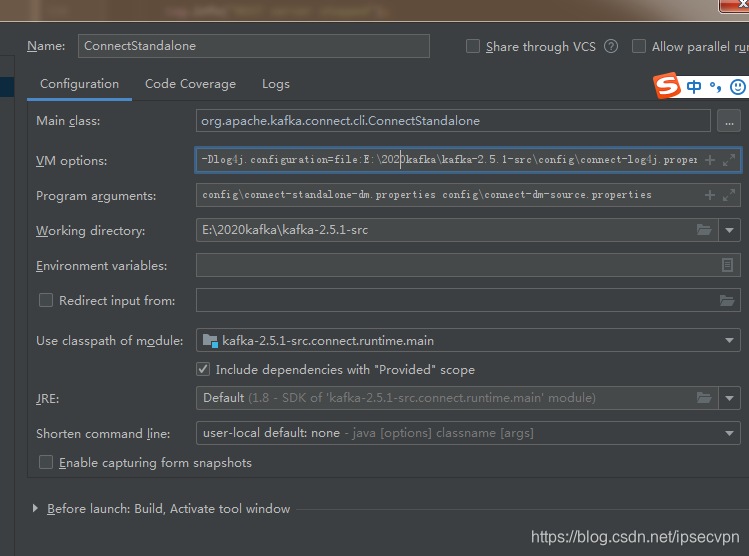
Task: Expand the VM options field editor
Action: click(x=728, y=160)
